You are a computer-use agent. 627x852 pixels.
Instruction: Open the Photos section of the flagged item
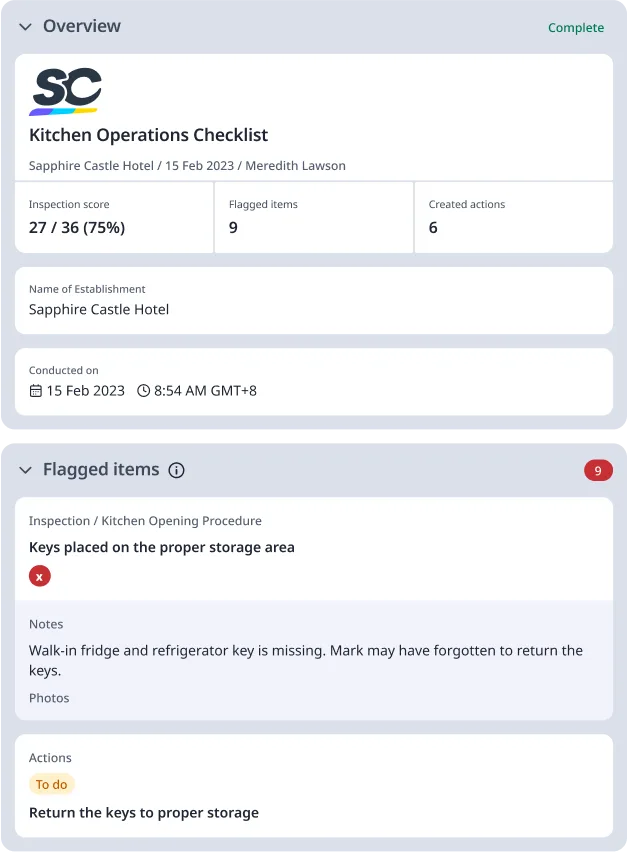coord(48,698)
